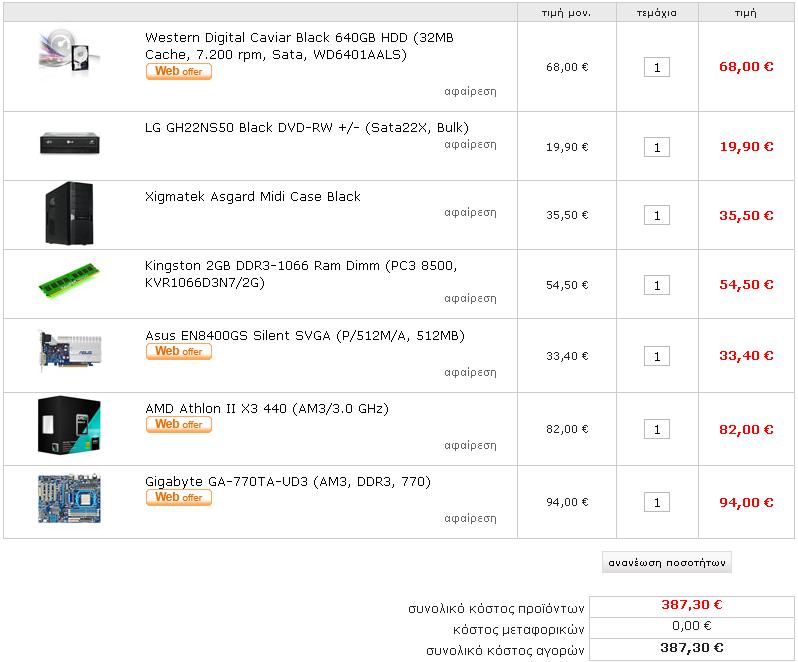The width and height of the screenshot is (798, 662).
Task: Click the Web offer badge under Gigabyte motherboard
Action: pyautogui.click(x=179, y=497)
